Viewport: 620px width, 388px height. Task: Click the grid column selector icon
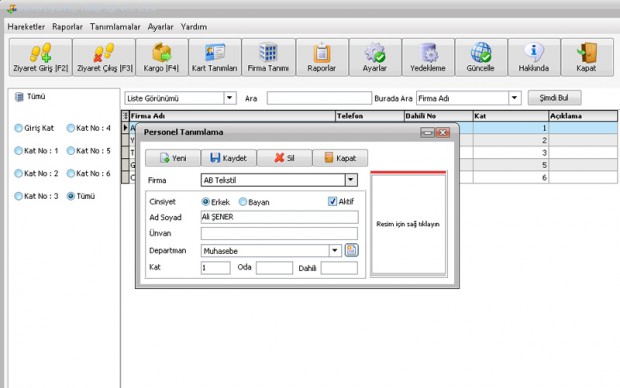coord(125,116)
